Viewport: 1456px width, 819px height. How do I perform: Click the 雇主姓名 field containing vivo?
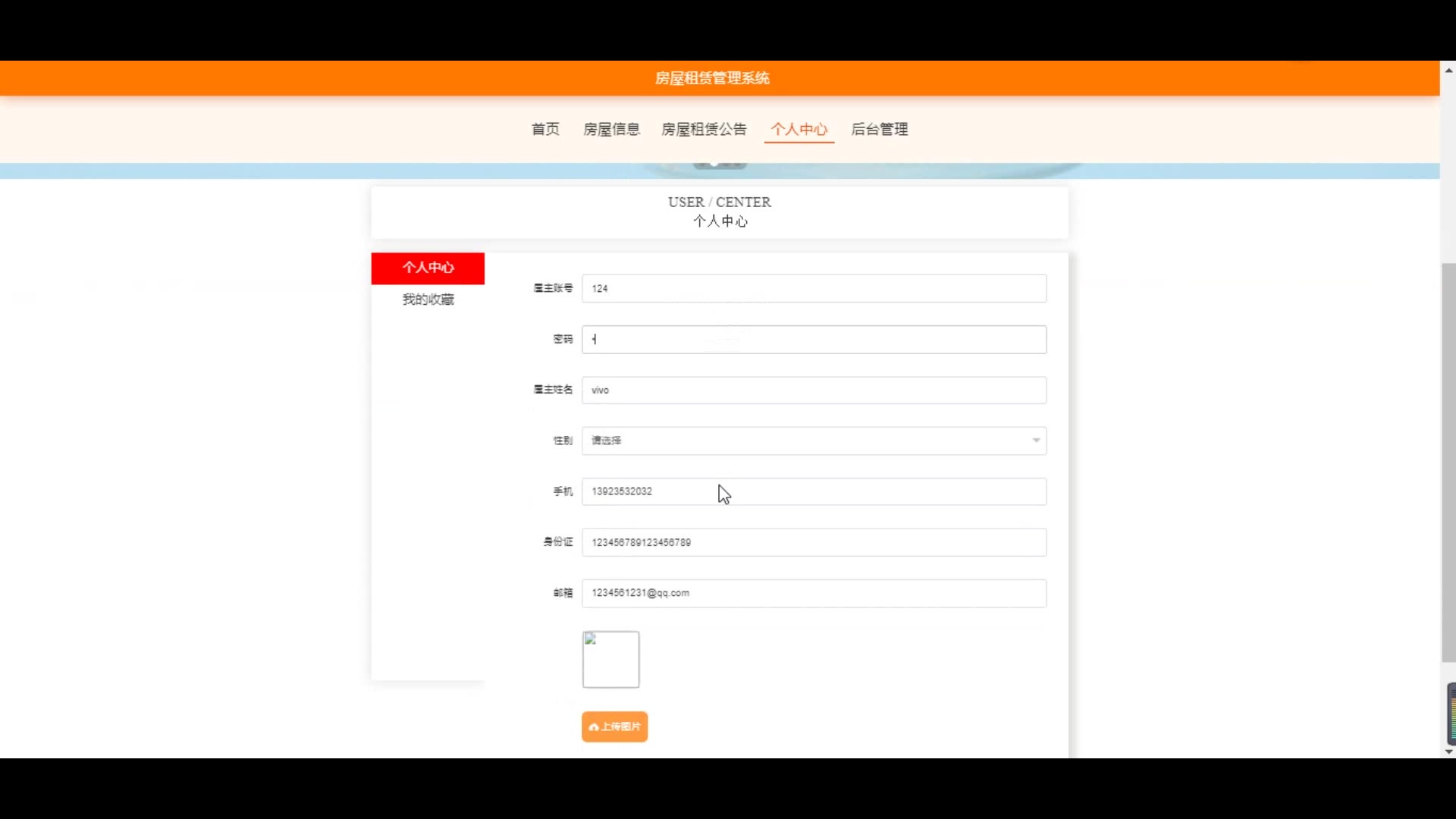(x=814, y=390)
